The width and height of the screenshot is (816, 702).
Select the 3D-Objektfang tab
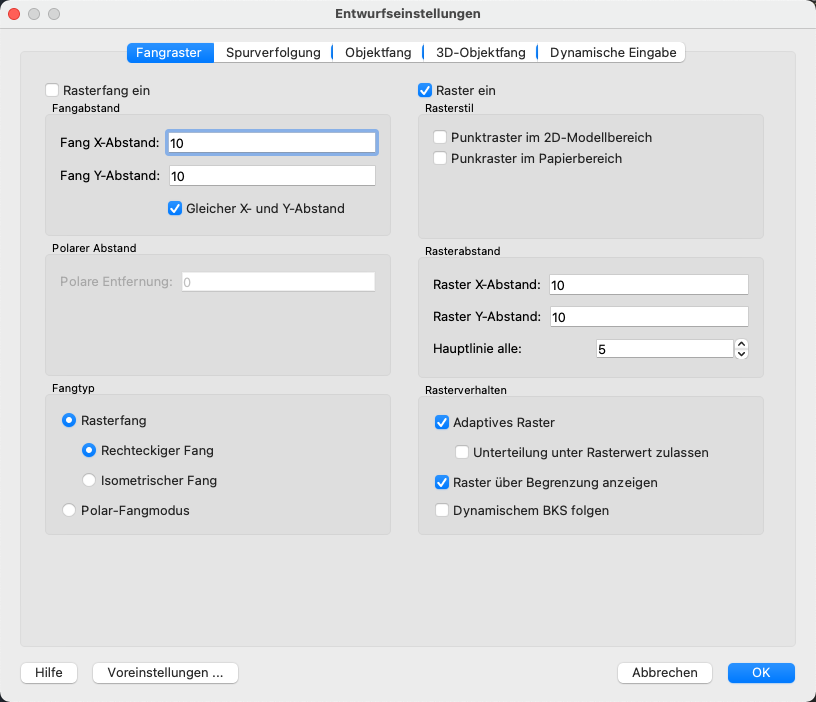480,52
